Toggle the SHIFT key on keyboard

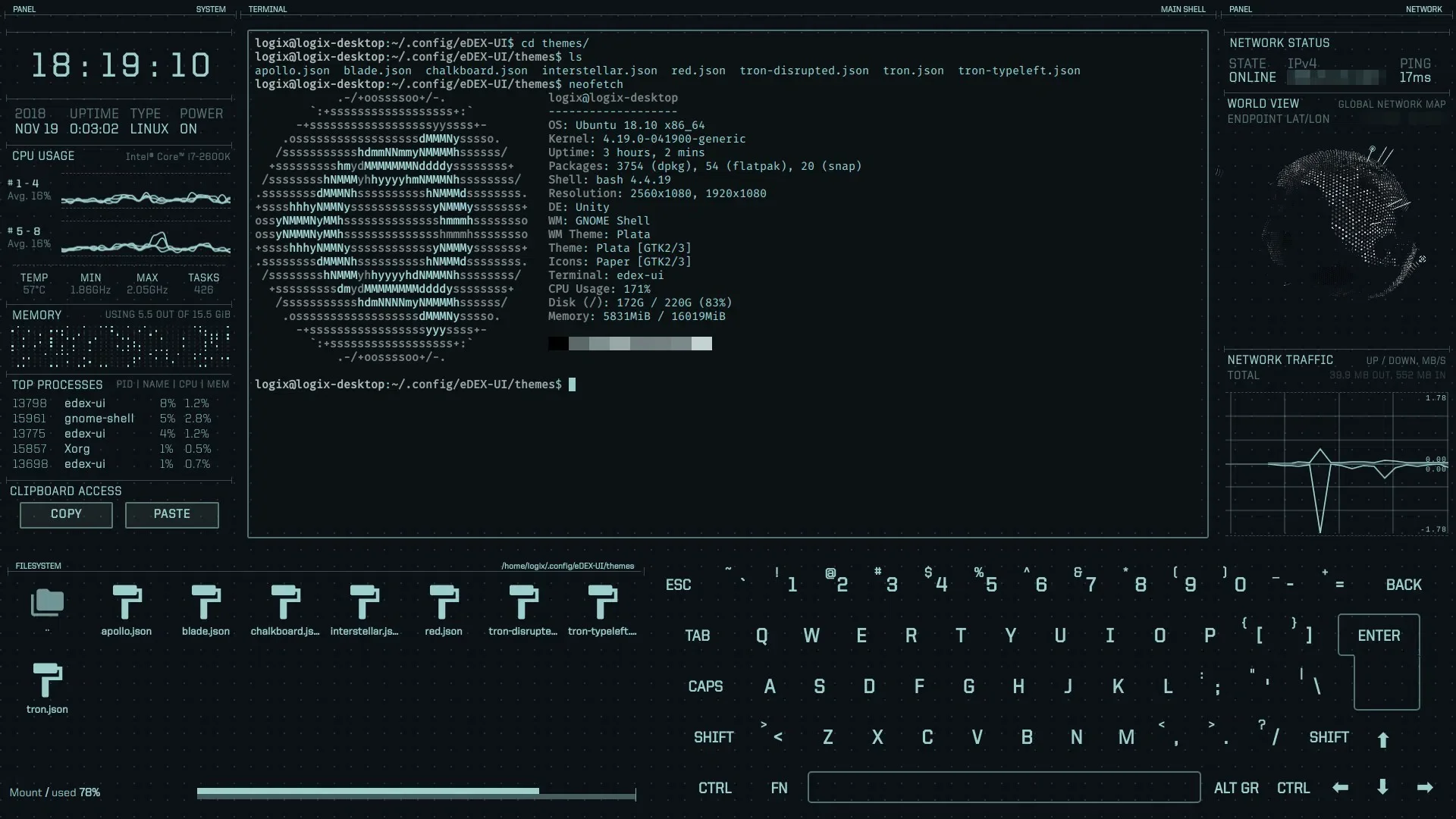click(714, 737)
